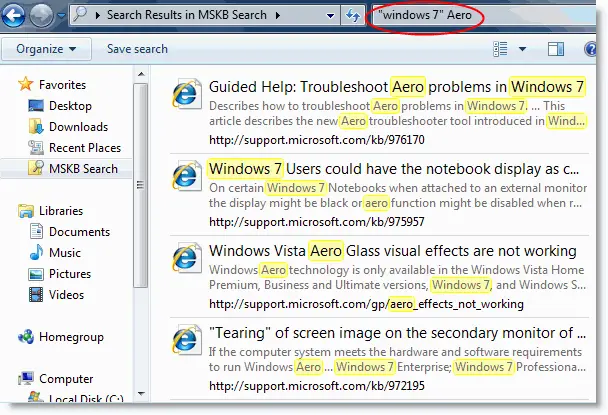608x415 pixels.
Task: Open '"Tearing" of screen image' result
Action: pos(397,333)
